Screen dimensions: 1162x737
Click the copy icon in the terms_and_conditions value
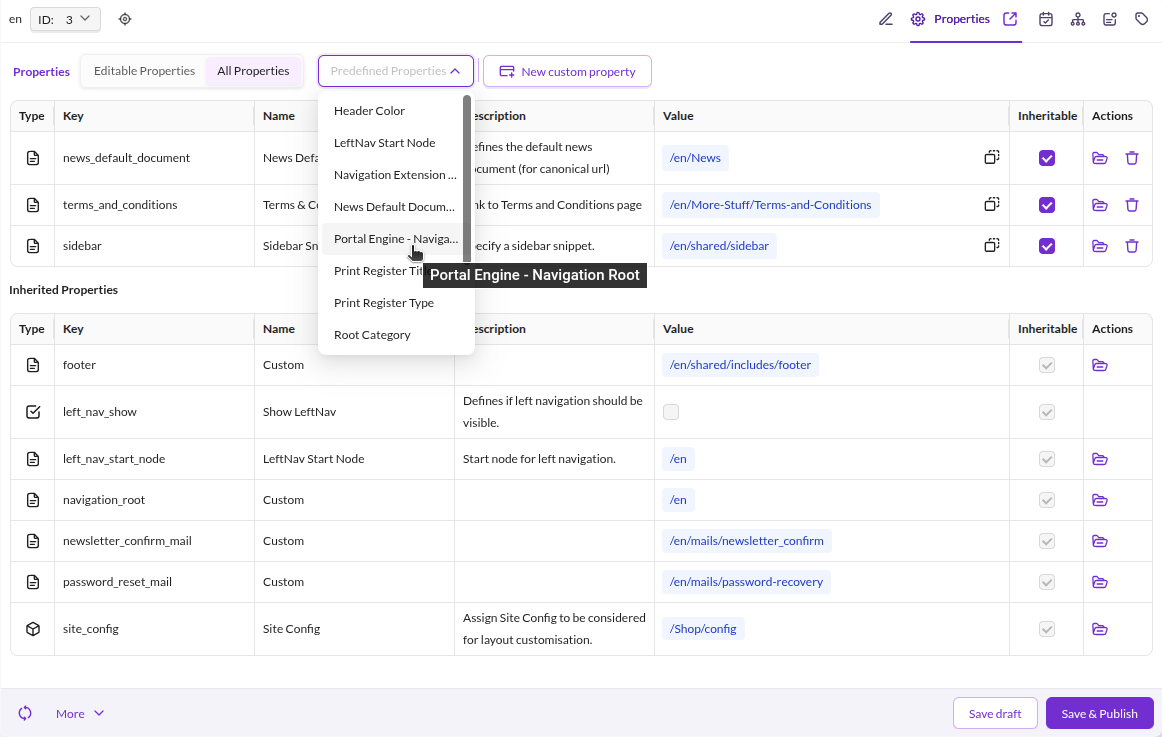(x=992, y=204)
